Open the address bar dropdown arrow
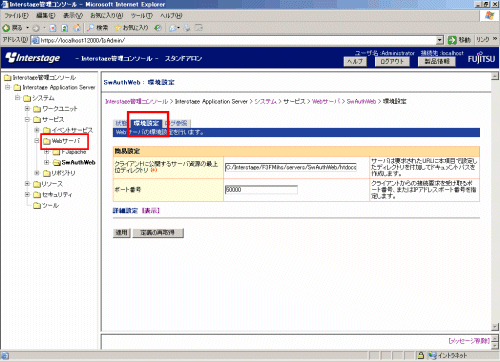500x362 pixels. 440,40
